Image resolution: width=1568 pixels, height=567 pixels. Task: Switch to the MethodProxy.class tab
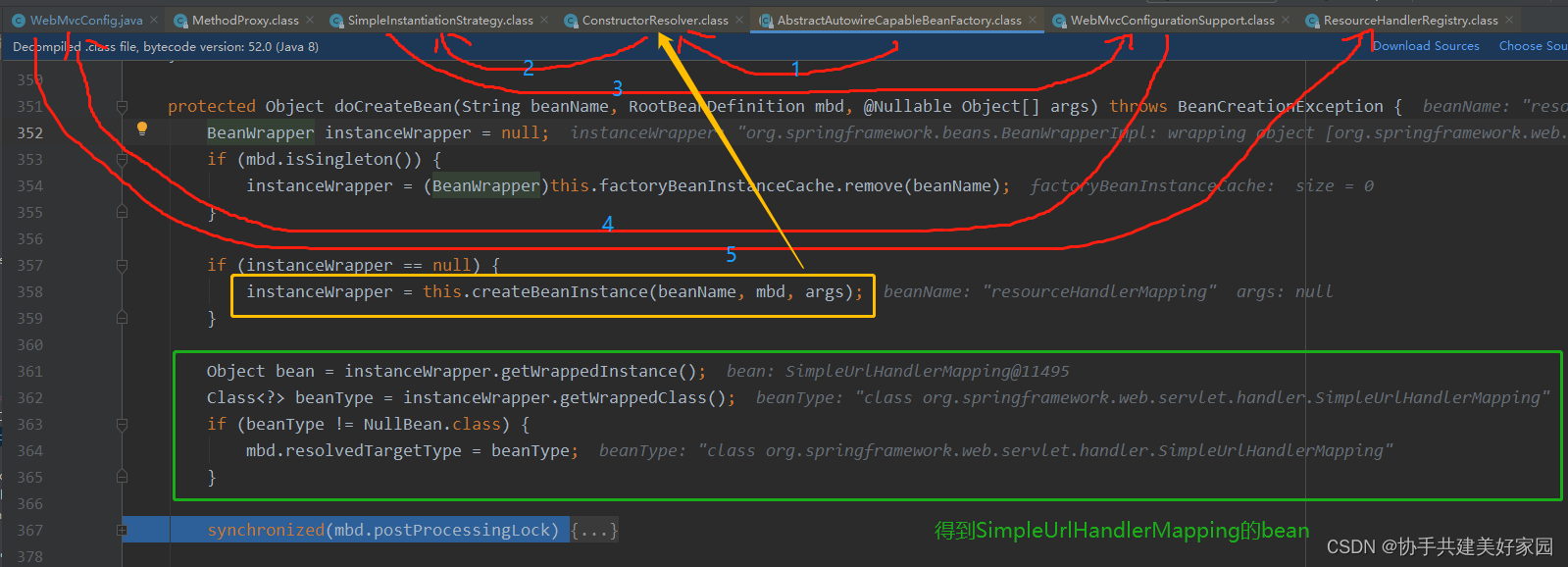coord(245,20)
